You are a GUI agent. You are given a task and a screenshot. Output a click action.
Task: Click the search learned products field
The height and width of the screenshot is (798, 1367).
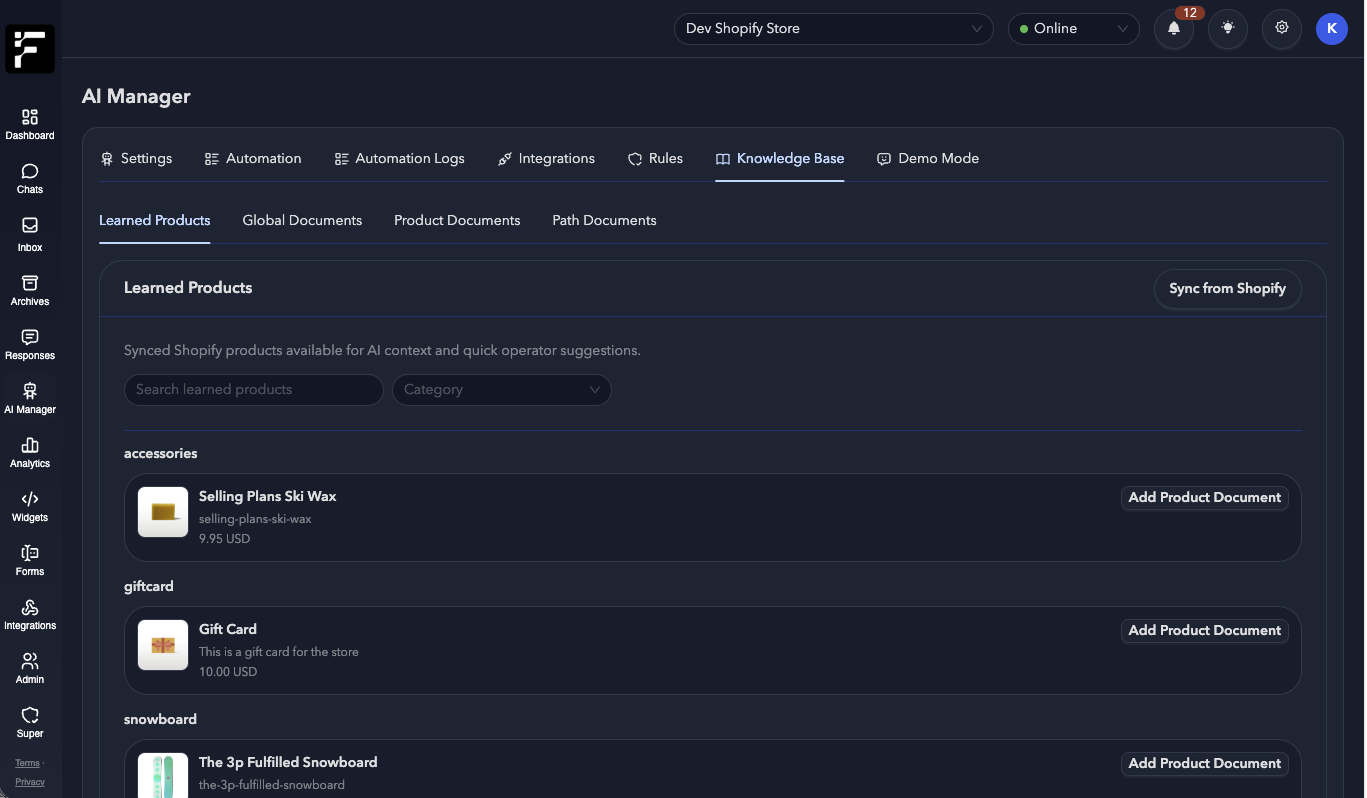(253, 389)
